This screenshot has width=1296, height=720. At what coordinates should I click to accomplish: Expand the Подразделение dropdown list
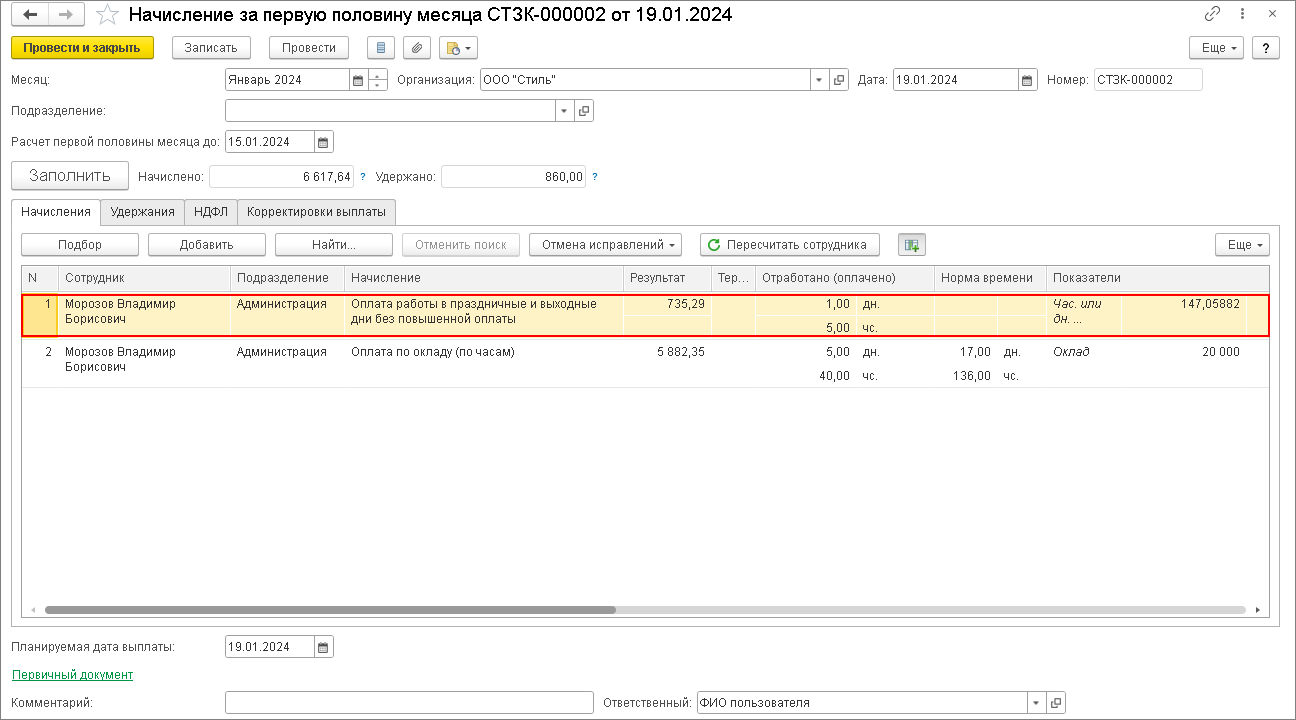click(564, 111)
